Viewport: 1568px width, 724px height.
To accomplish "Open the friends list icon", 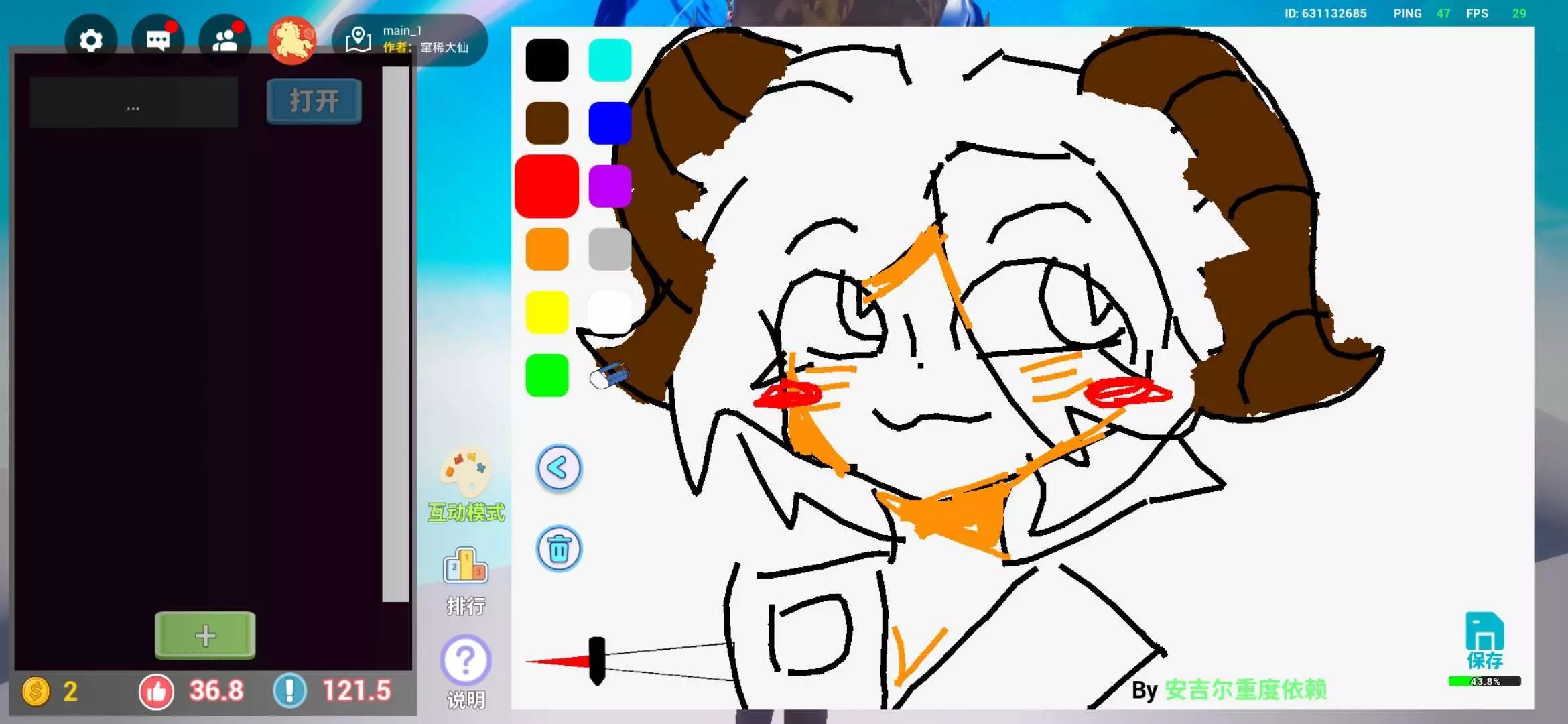I will coord(225,40).
